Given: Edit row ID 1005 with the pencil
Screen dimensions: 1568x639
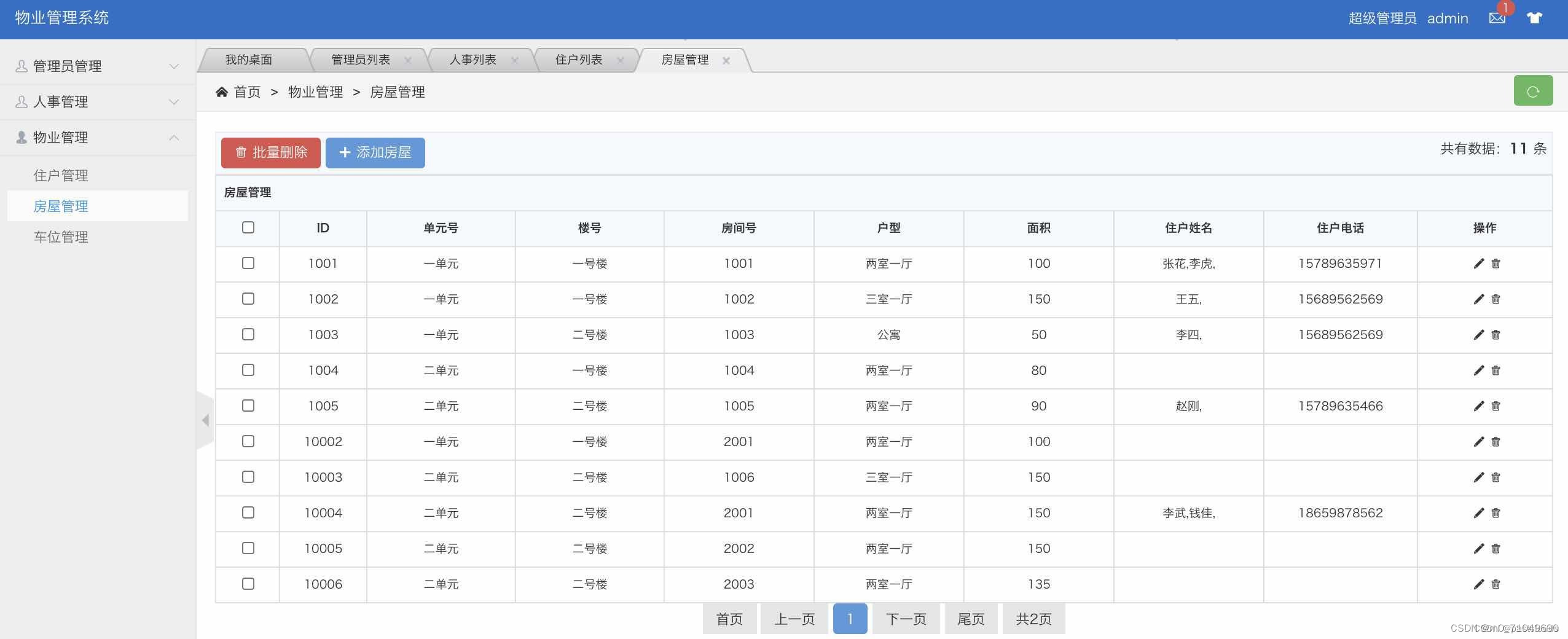Looking at the screenshot, I should tap(1479, 406).
